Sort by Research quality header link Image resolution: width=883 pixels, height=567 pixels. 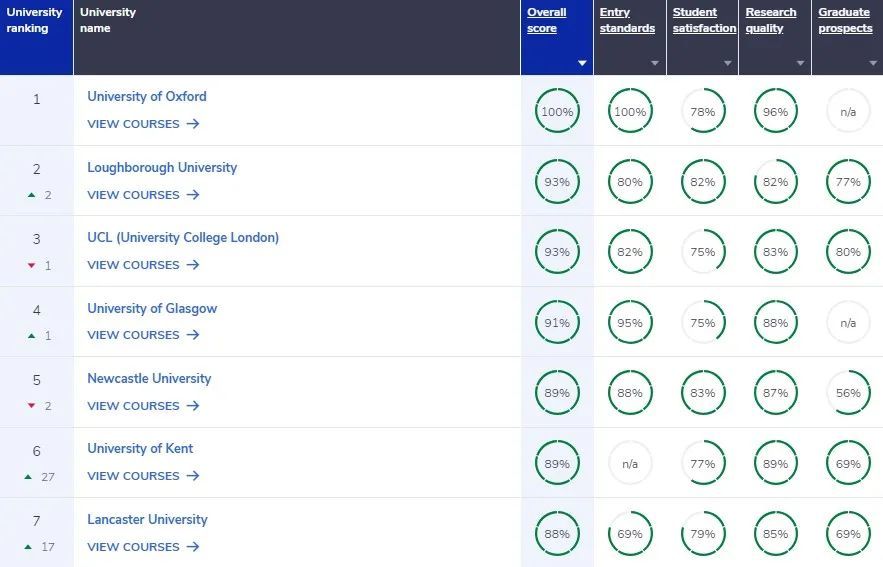coord(770,20)
